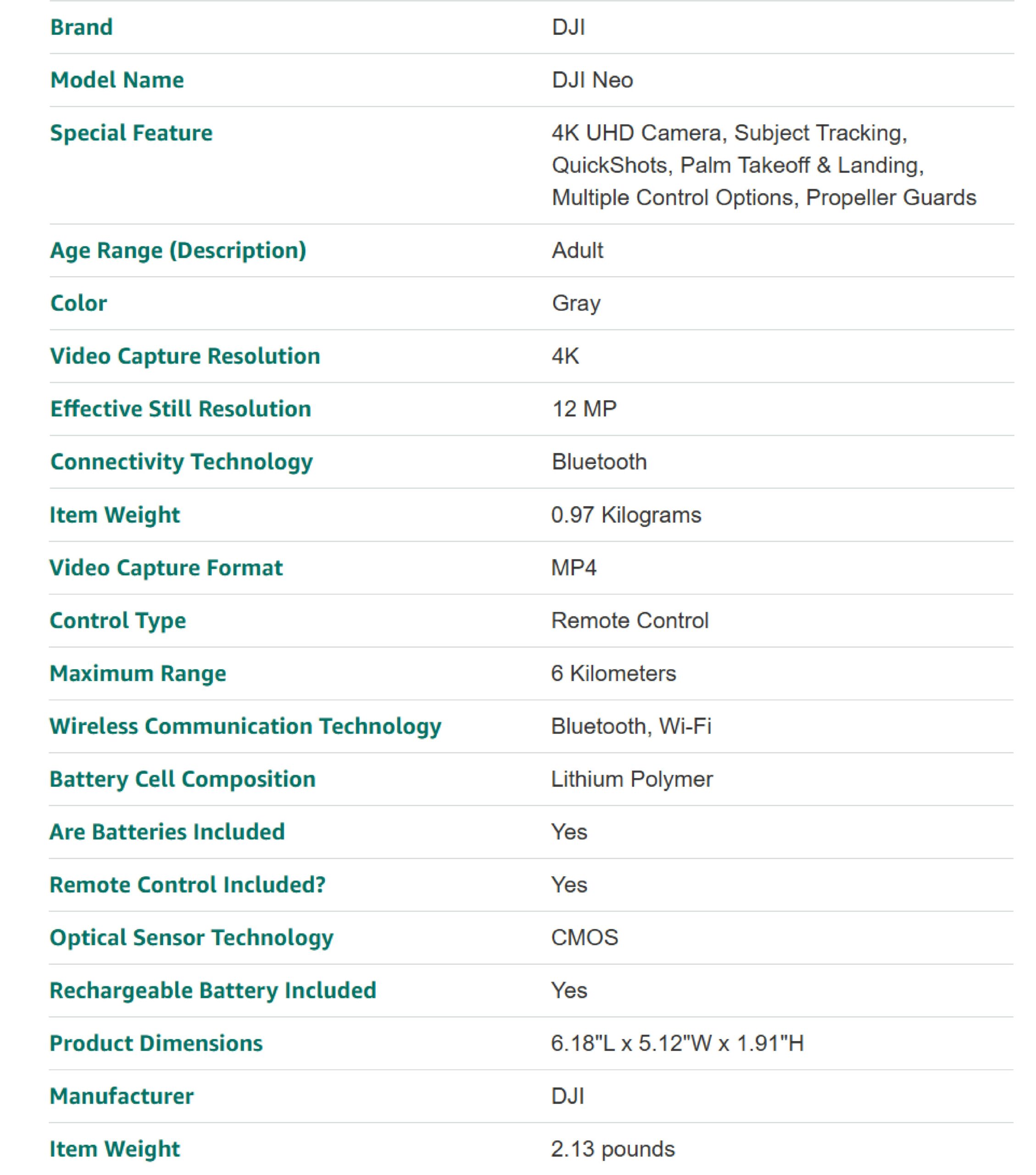Click the CMOS sensor value

[x=585, y=938]
